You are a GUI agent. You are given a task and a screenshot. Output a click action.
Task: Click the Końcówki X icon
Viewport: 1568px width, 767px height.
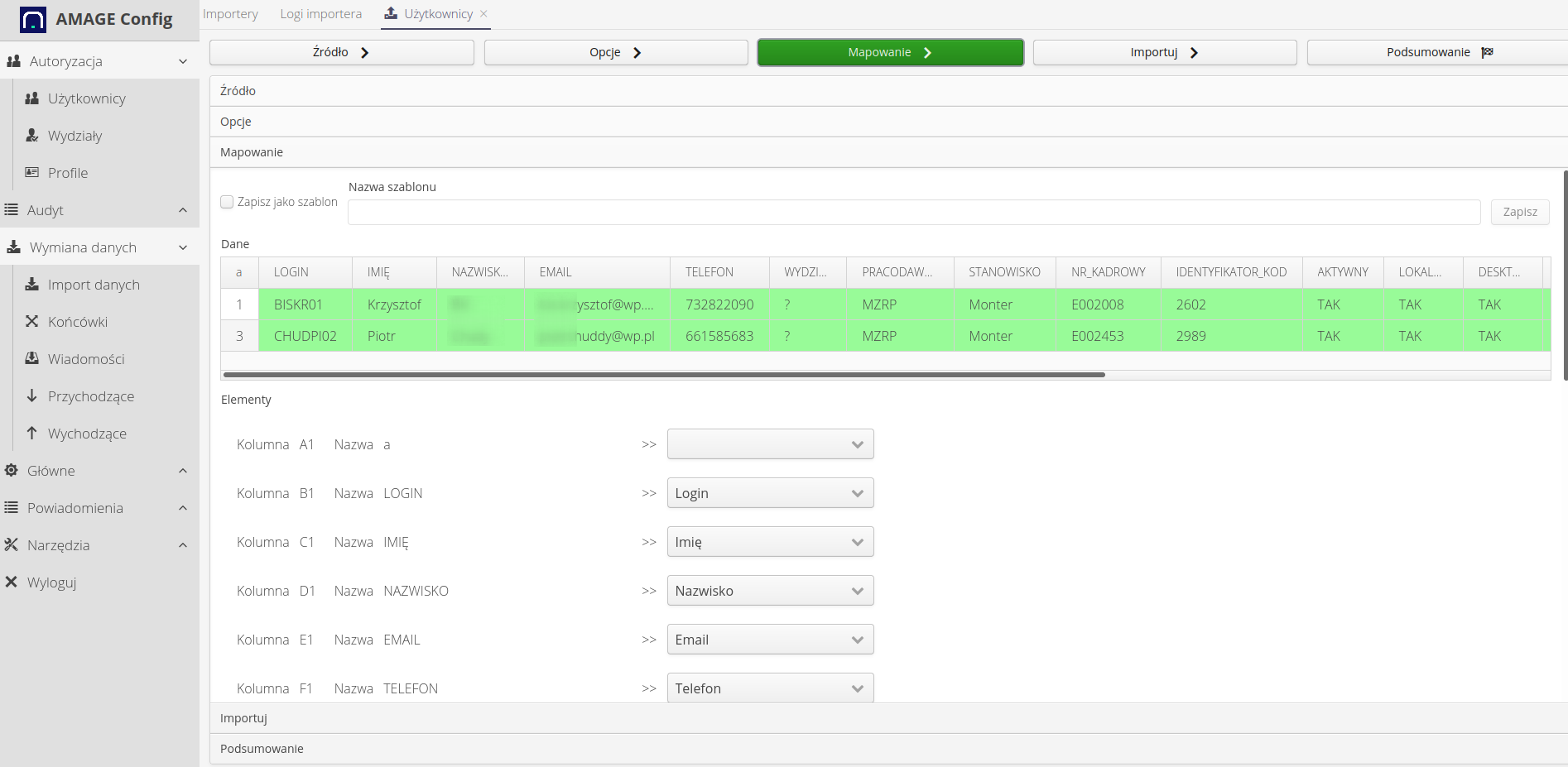click(x=32, y=322)
